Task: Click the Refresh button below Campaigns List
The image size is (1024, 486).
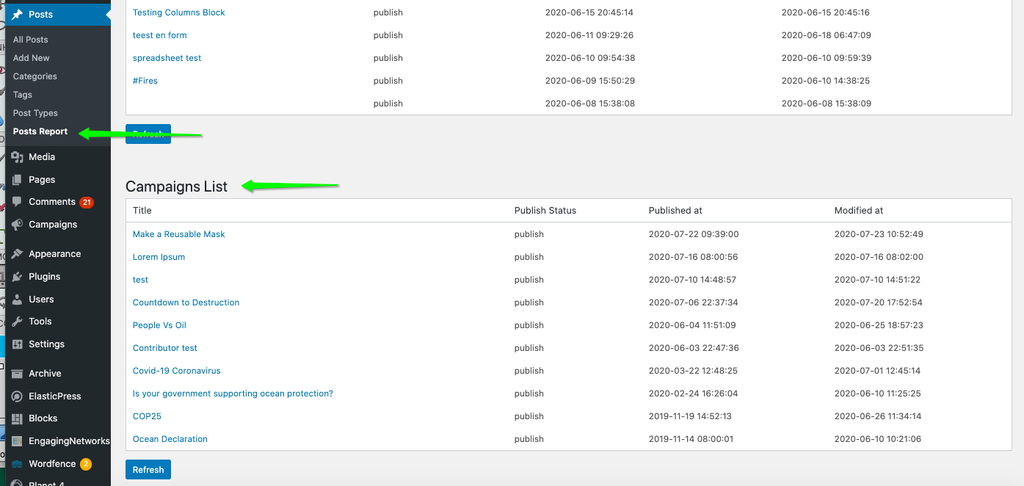Action: pyautogui.click(x=148, y=470)
